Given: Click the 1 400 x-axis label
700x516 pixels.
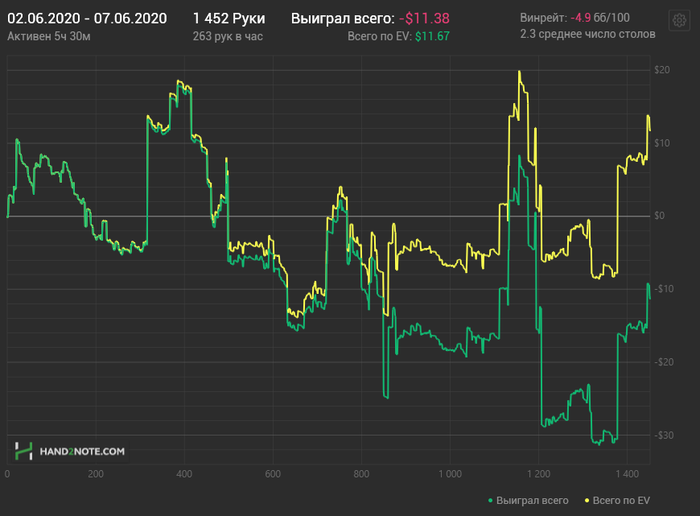Looking at the screenshot, I should (627, 474).
